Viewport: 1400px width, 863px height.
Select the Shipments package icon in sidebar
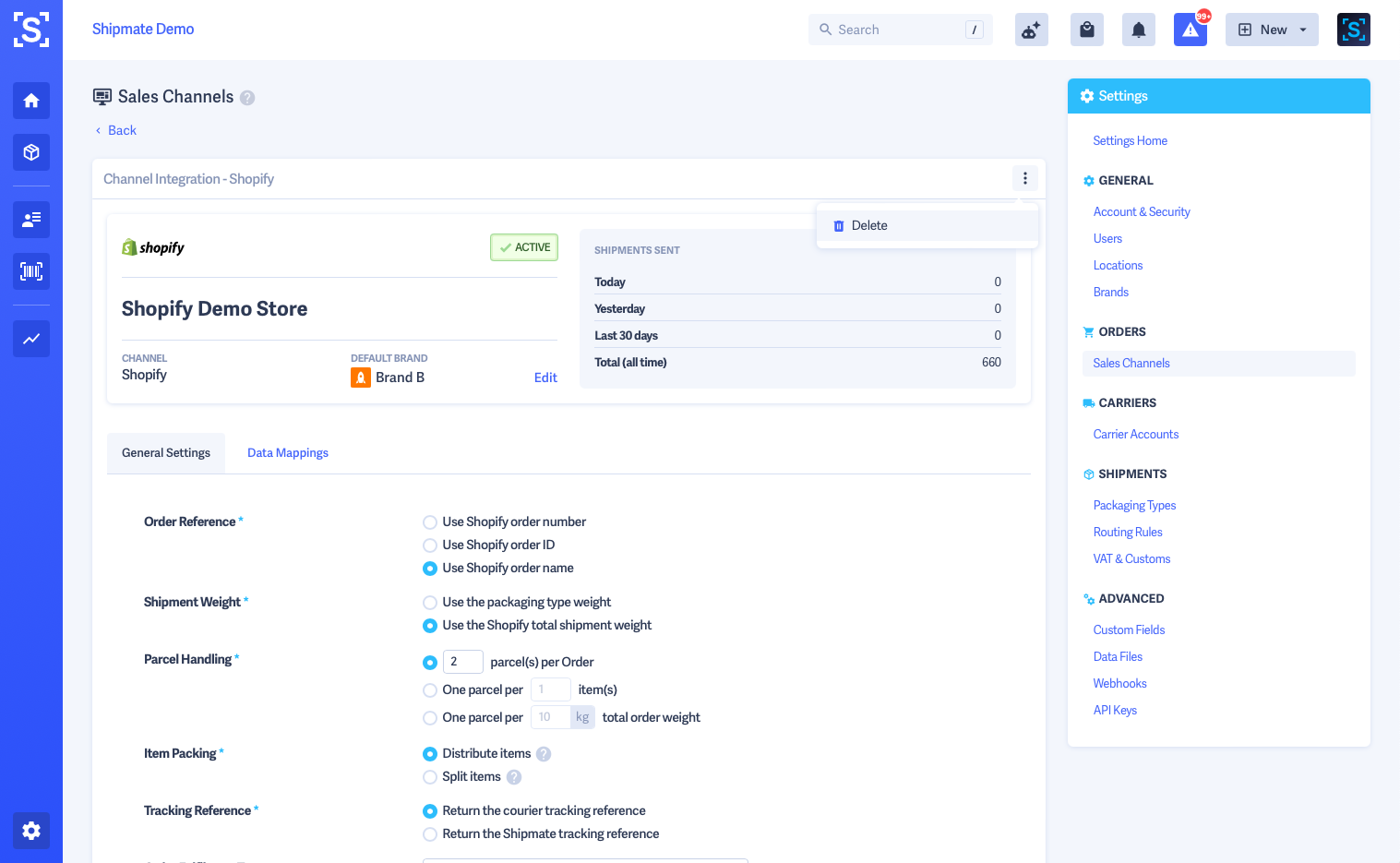(30, 152)
